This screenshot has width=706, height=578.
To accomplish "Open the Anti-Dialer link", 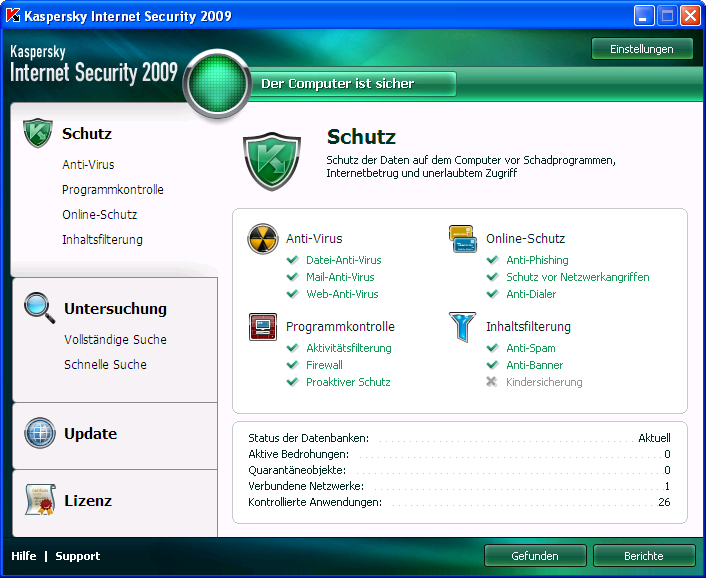I will tap(531, 294).
